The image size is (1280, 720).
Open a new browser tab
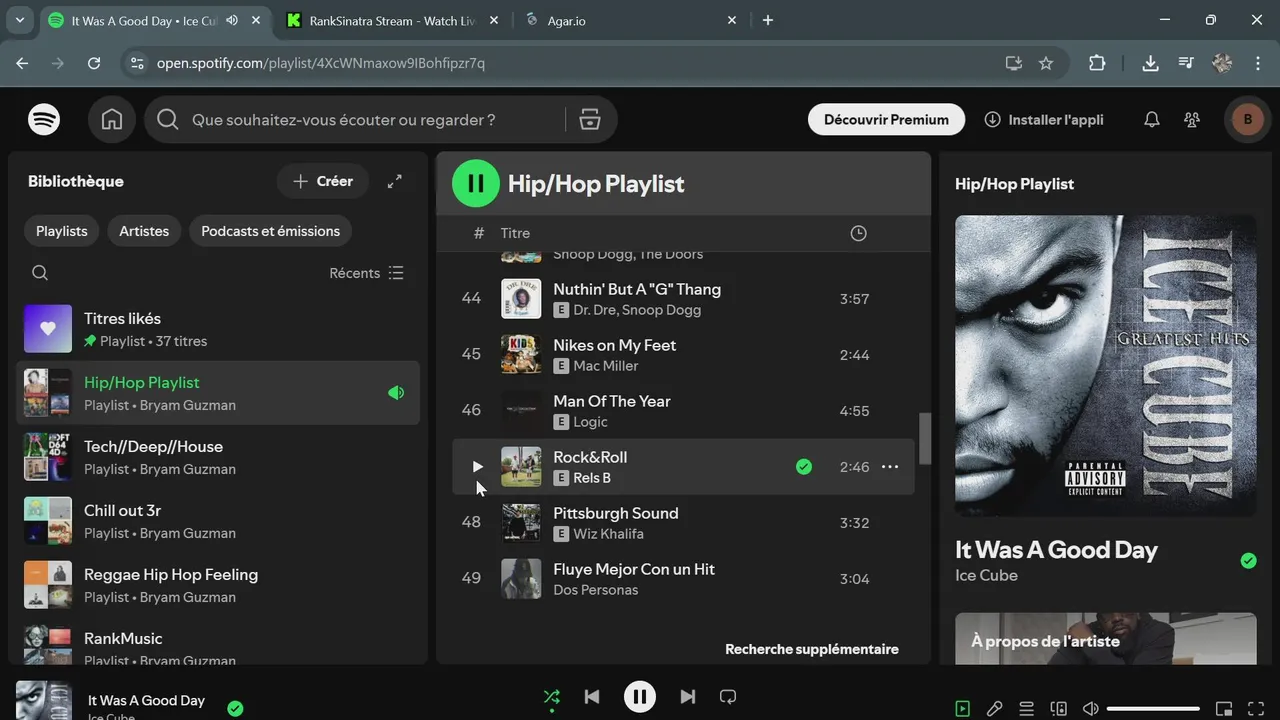tap(768, 20)
